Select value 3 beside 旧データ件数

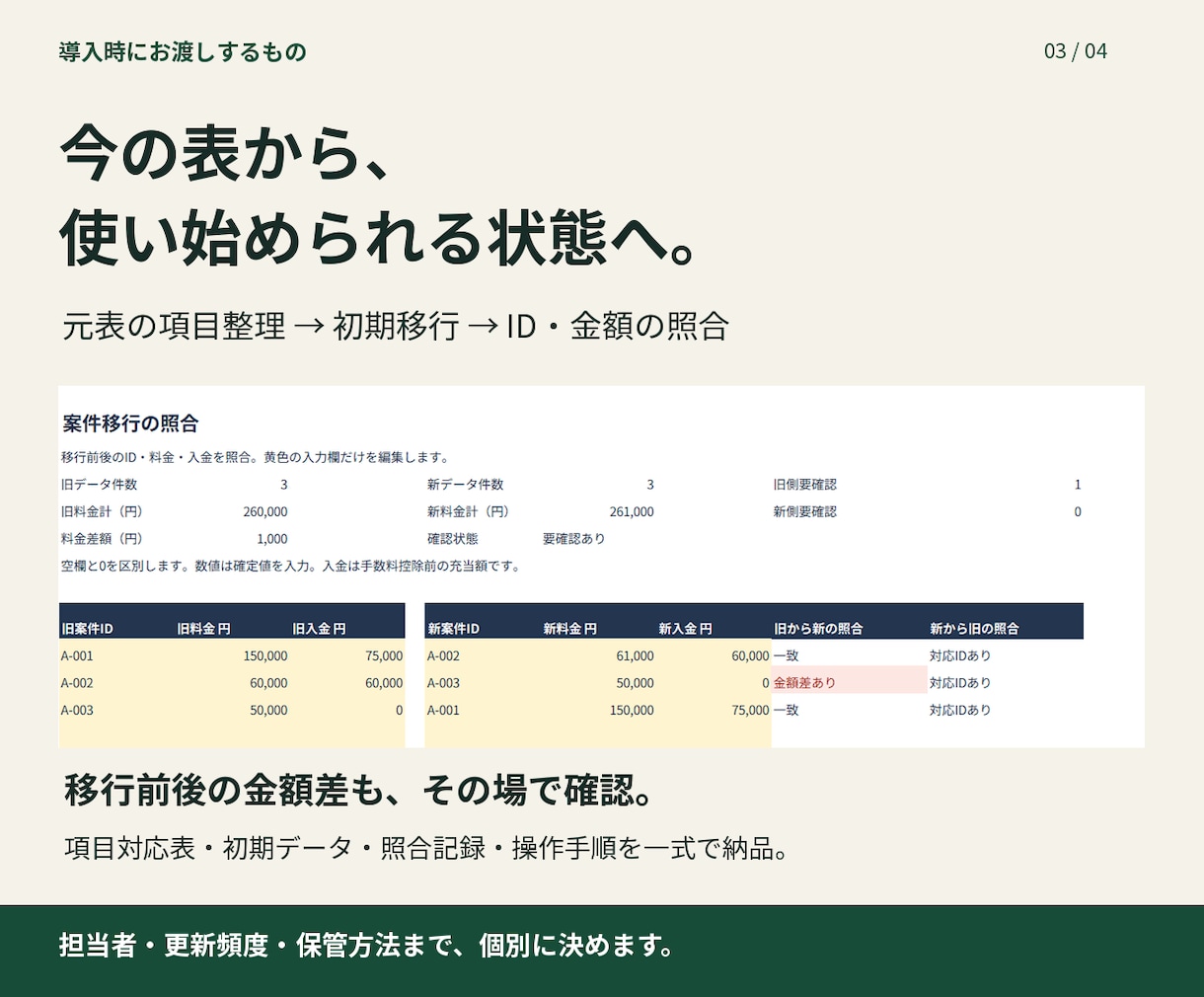(284, 485)
